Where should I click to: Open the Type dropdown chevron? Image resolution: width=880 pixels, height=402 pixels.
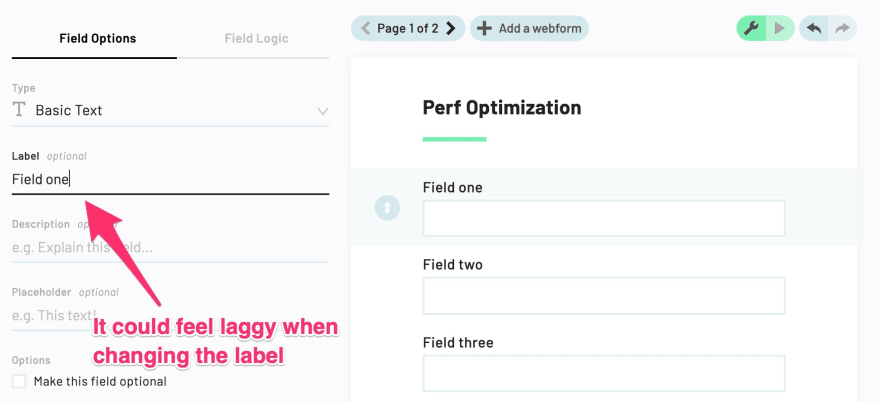pos(323,111)
